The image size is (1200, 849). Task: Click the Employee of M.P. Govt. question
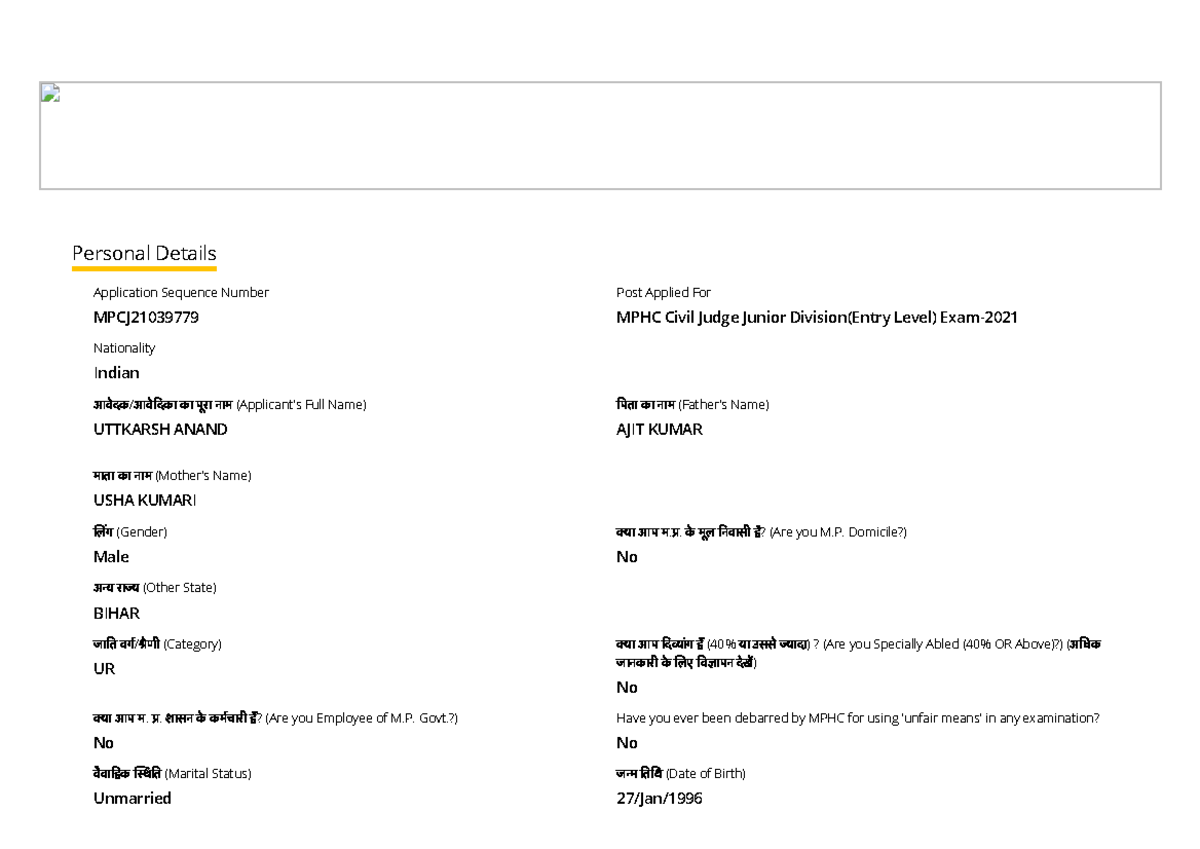(x=275, y=718)
